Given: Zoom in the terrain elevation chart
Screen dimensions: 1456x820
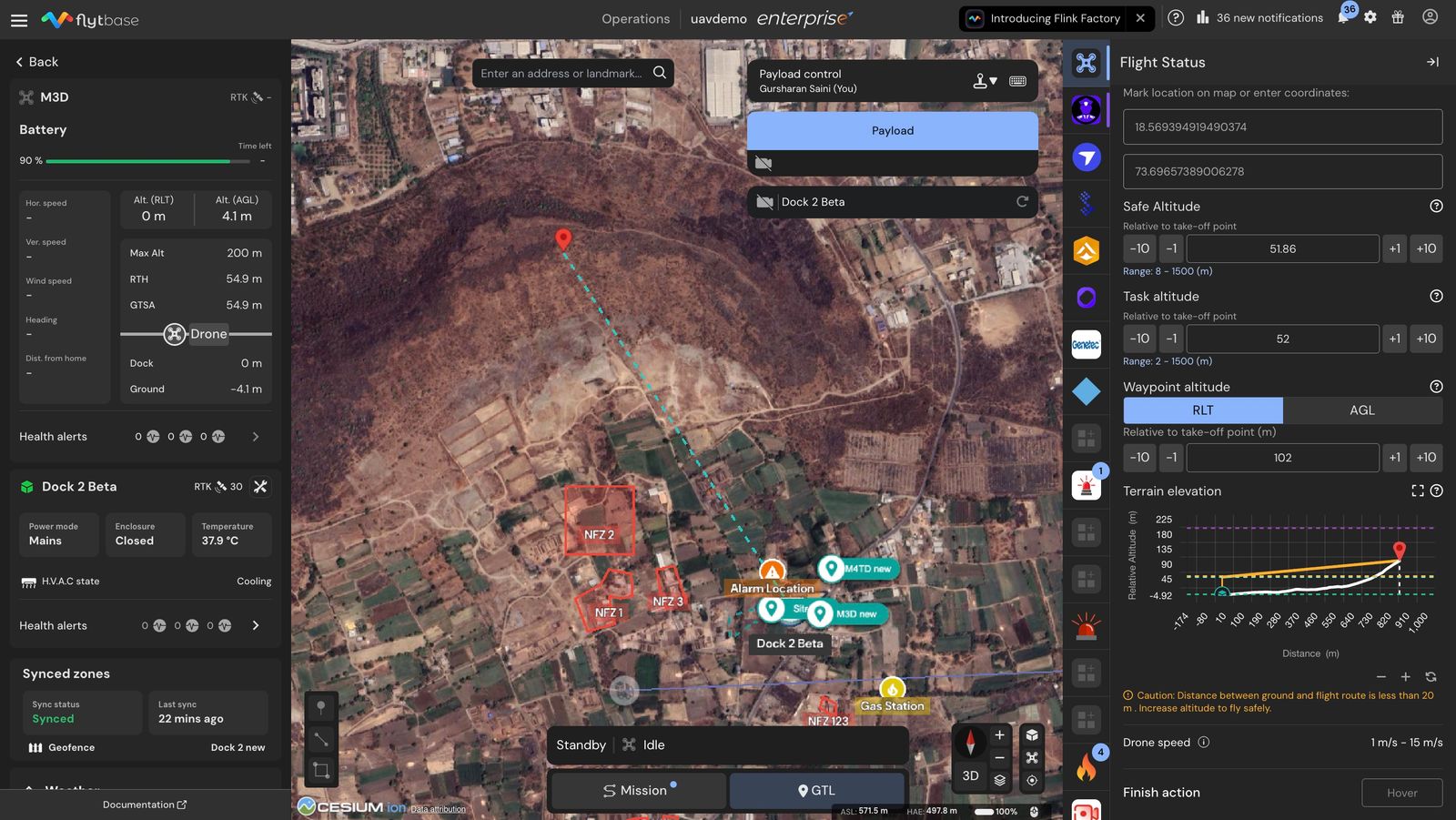Looking at the screenshot, I should [1405, 677].
